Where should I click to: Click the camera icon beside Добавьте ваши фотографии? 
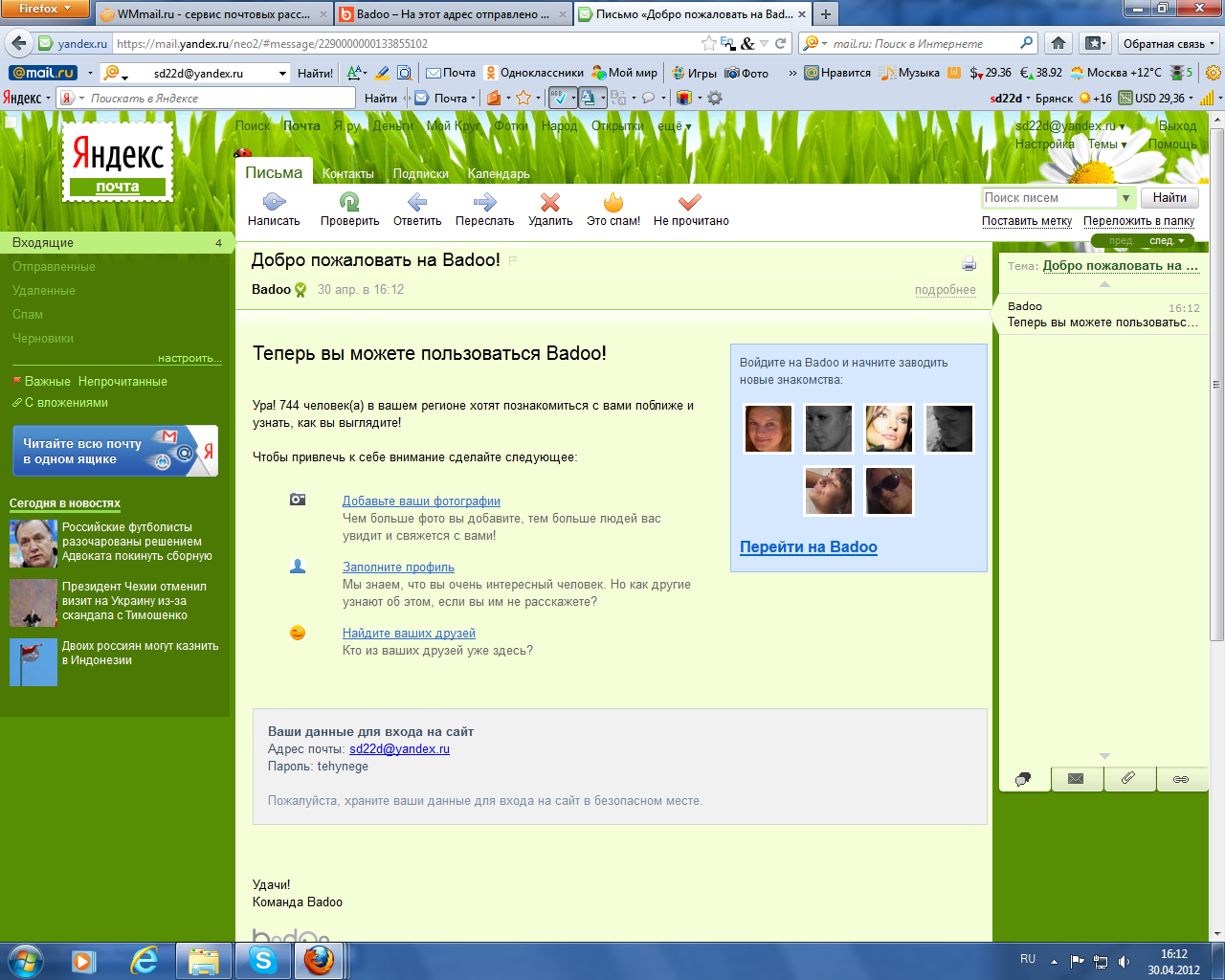(298, 500)
